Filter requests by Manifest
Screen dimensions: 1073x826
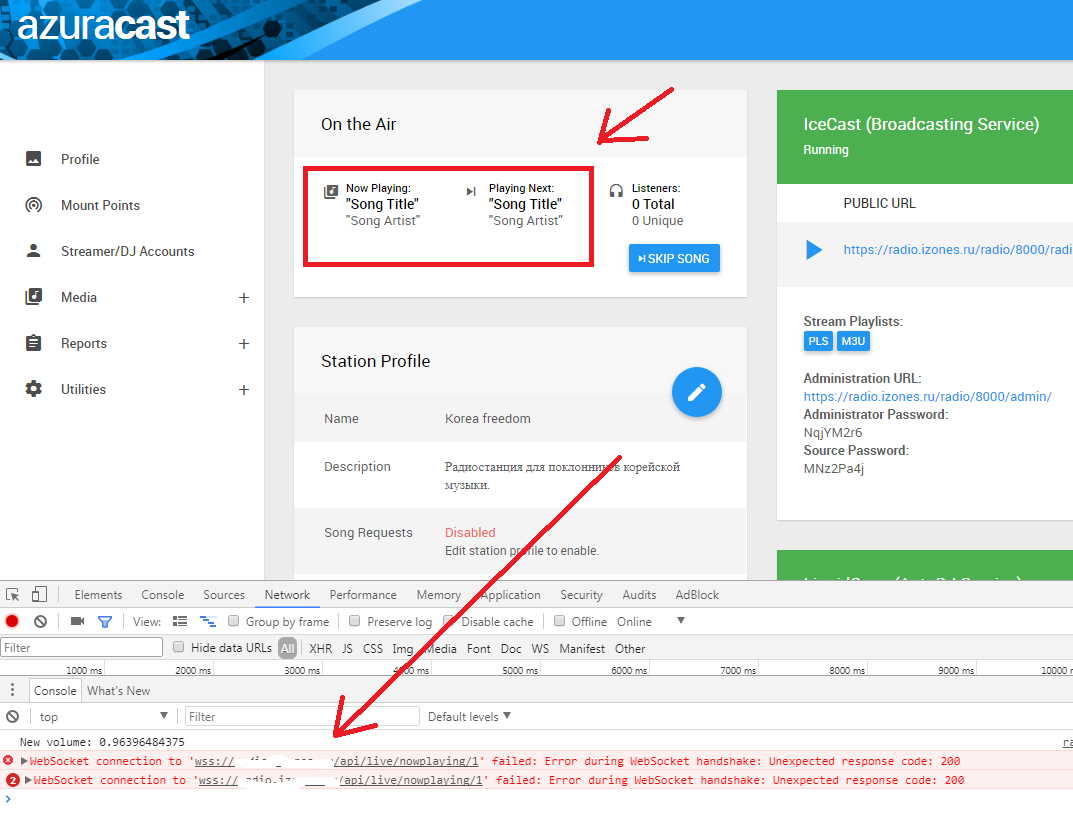(582, 648)
